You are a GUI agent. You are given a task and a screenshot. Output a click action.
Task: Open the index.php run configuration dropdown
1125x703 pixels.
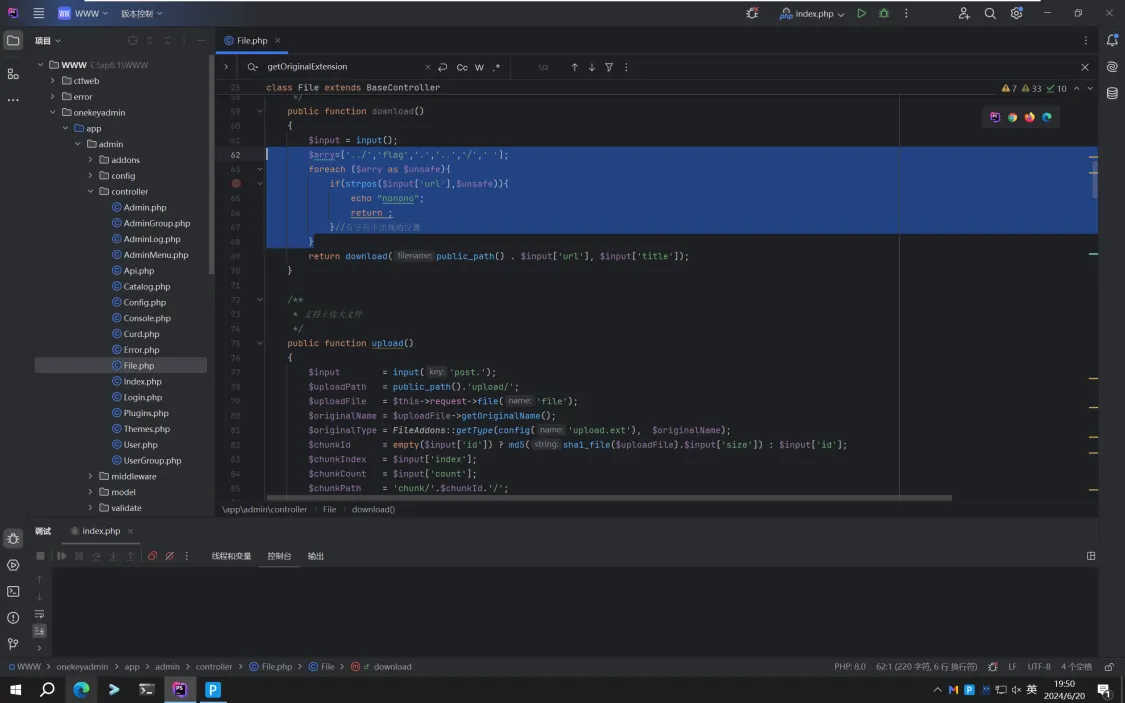click(812, 14)
